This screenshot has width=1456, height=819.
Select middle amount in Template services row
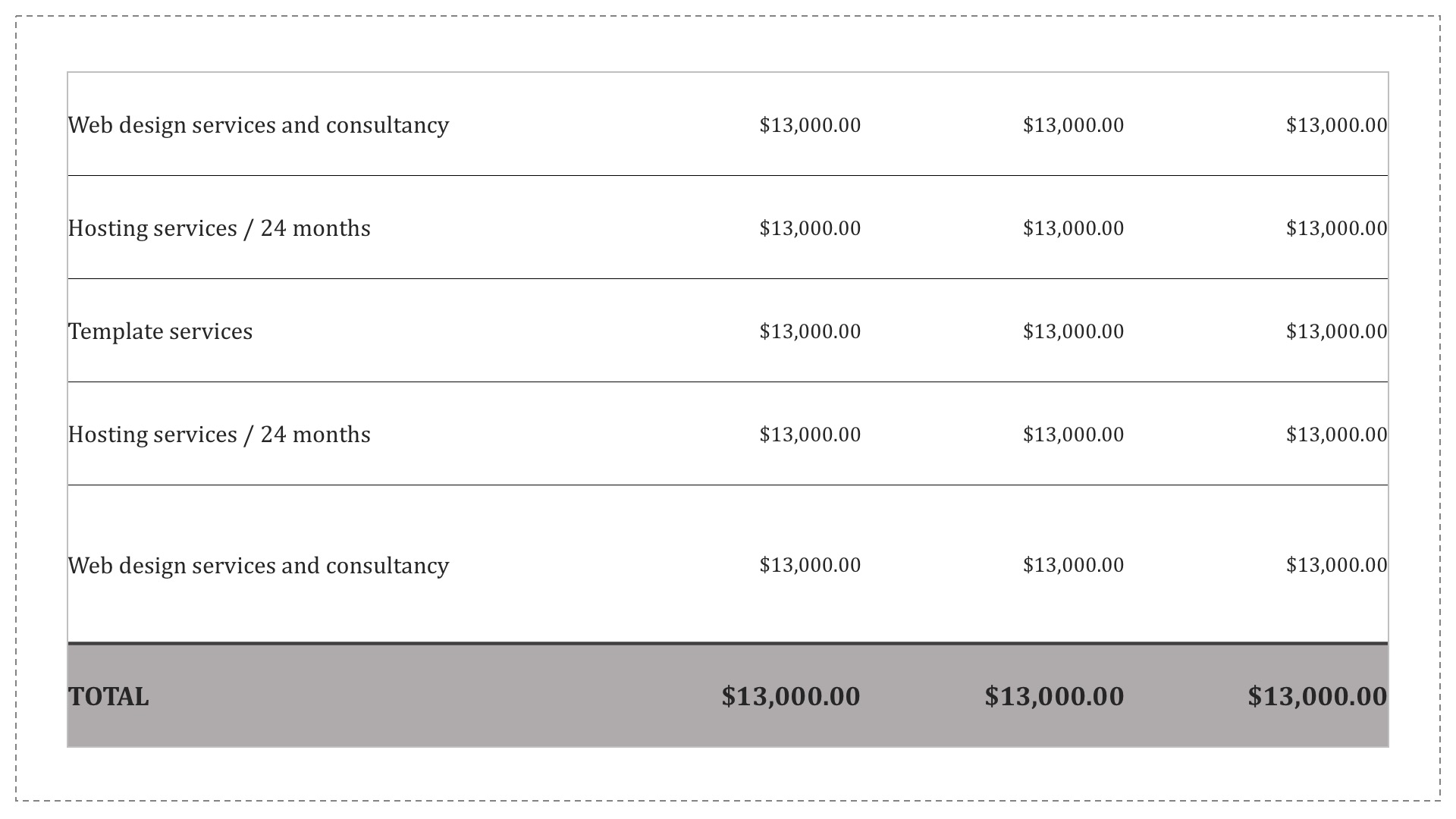pyautogui.click(x=1073, y=331)
